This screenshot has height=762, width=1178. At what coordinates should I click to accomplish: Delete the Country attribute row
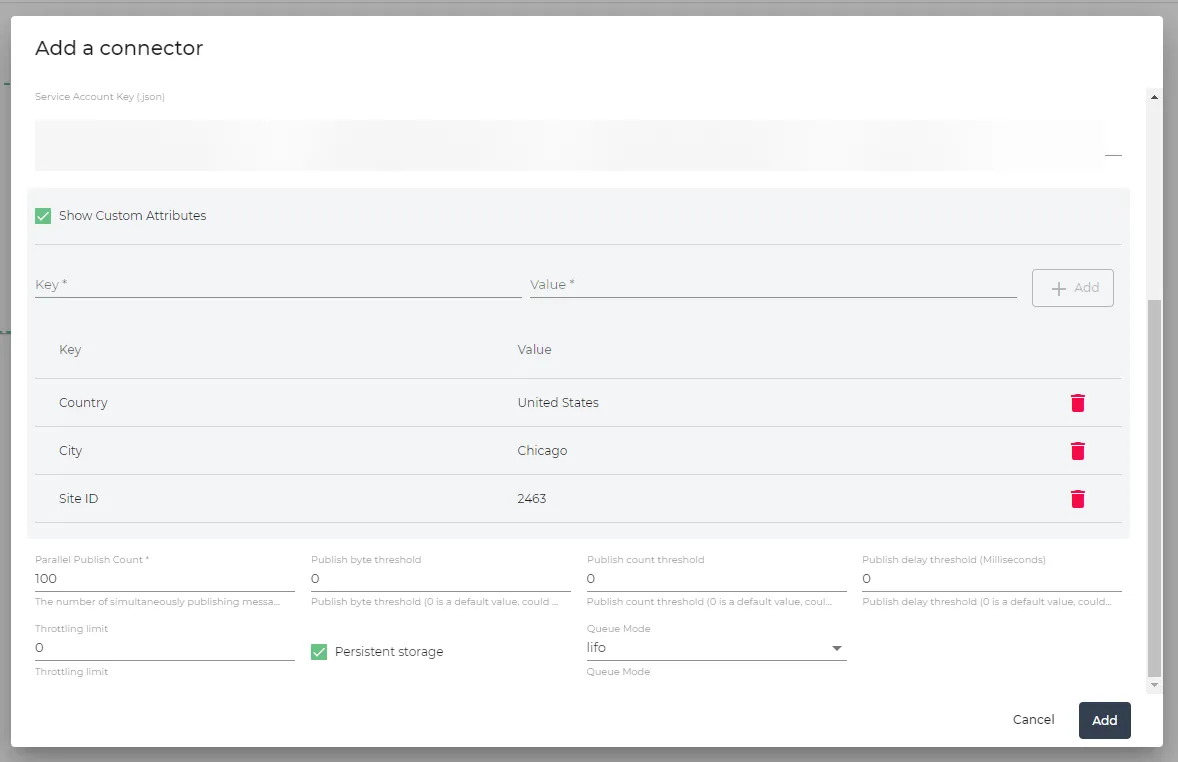tap(1077, 403)
